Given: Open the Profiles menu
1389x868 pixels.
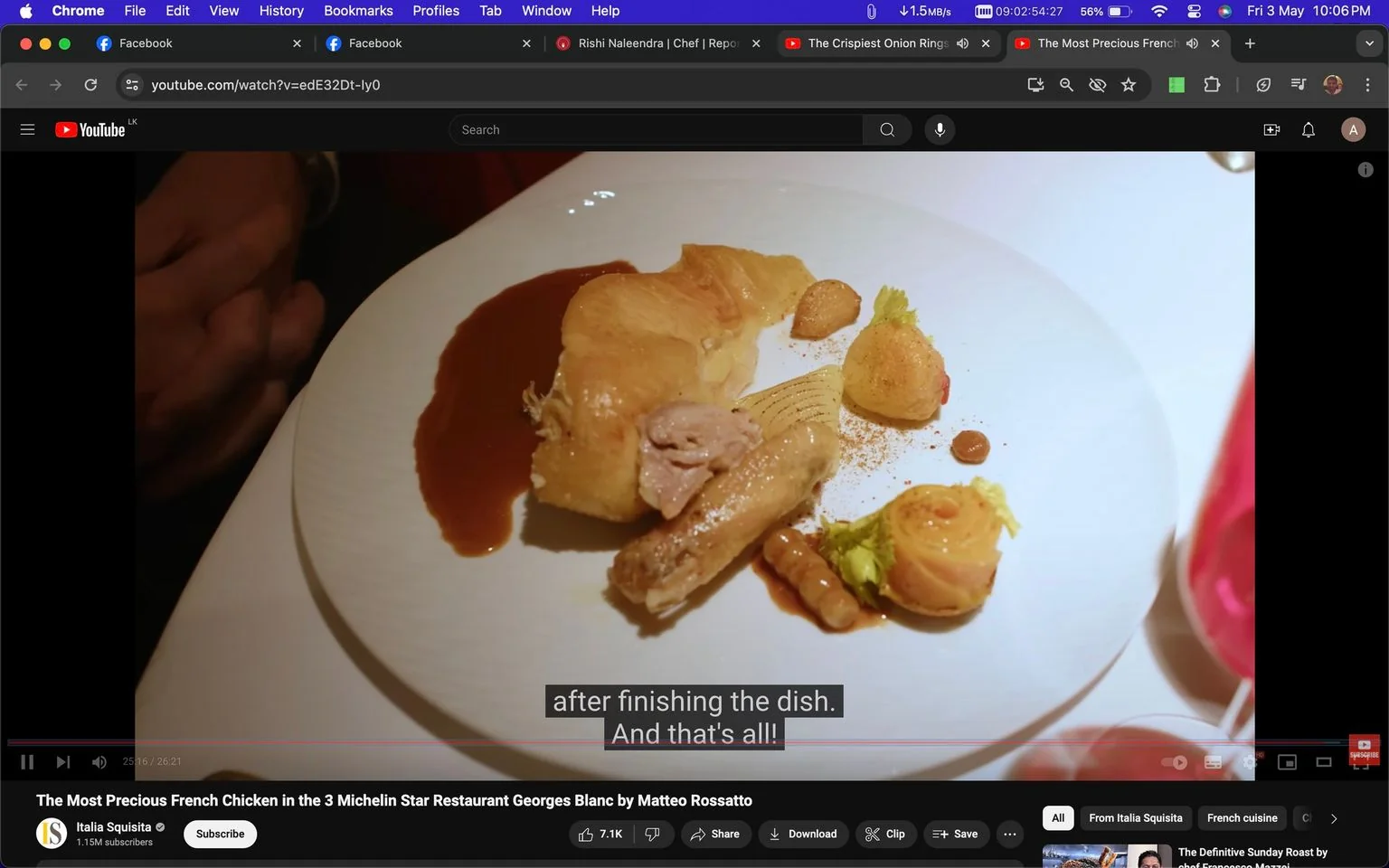Looking at the screenshot, I should (x=436, y=11).
